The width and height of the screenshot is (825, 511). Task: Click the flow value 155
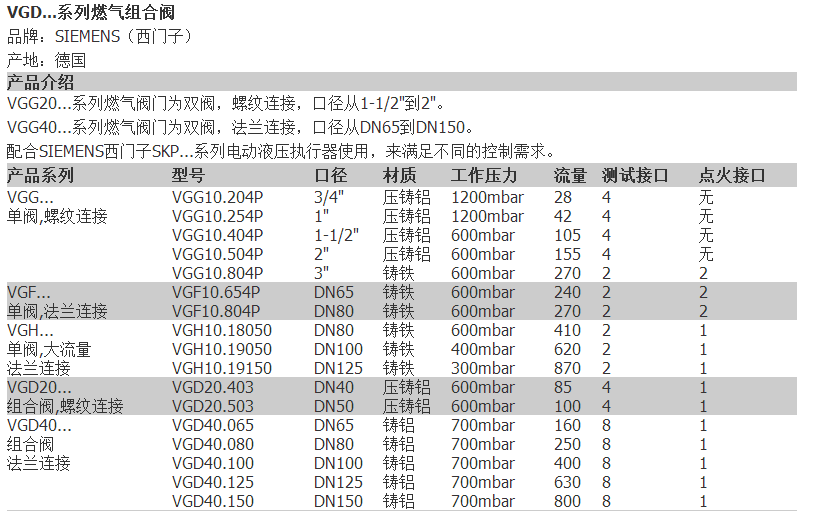click(x=567, y=254)
